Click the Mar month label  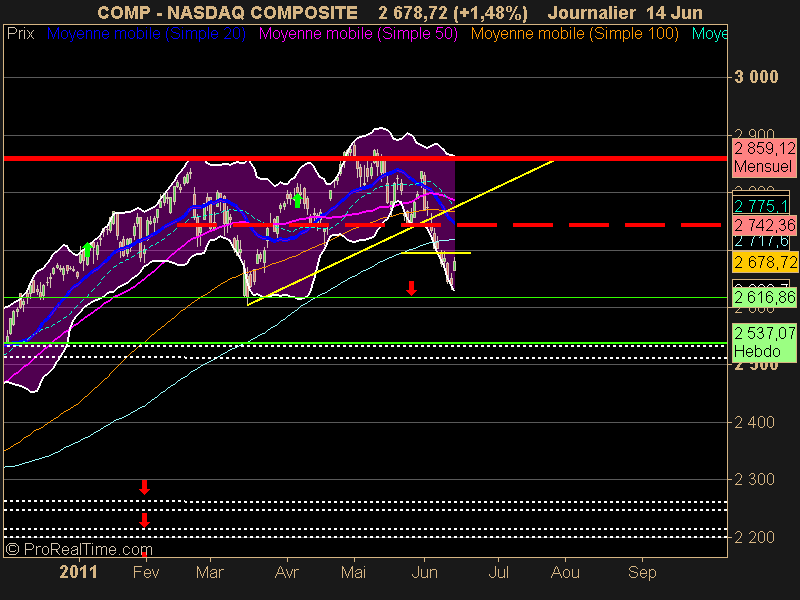[210, 572]
